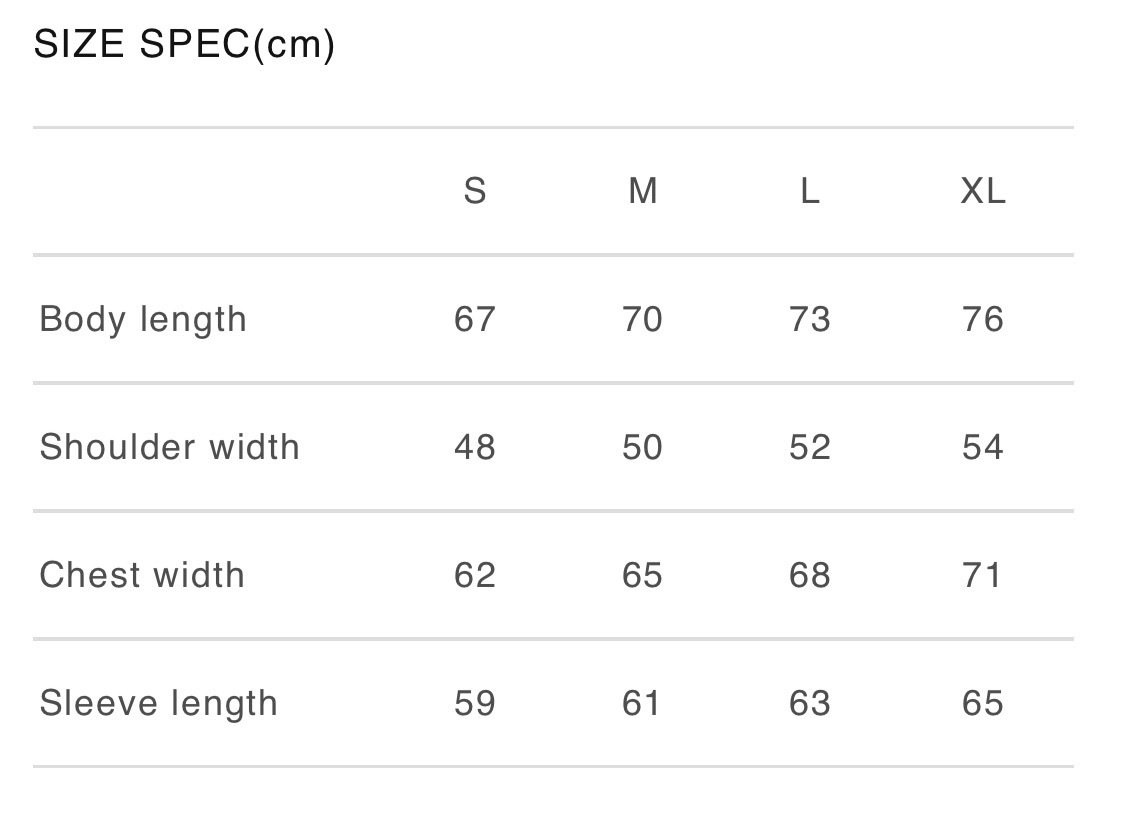1134x816 pixels.
Task: Click chest width value 71 for XL
Action: point(983,575)
